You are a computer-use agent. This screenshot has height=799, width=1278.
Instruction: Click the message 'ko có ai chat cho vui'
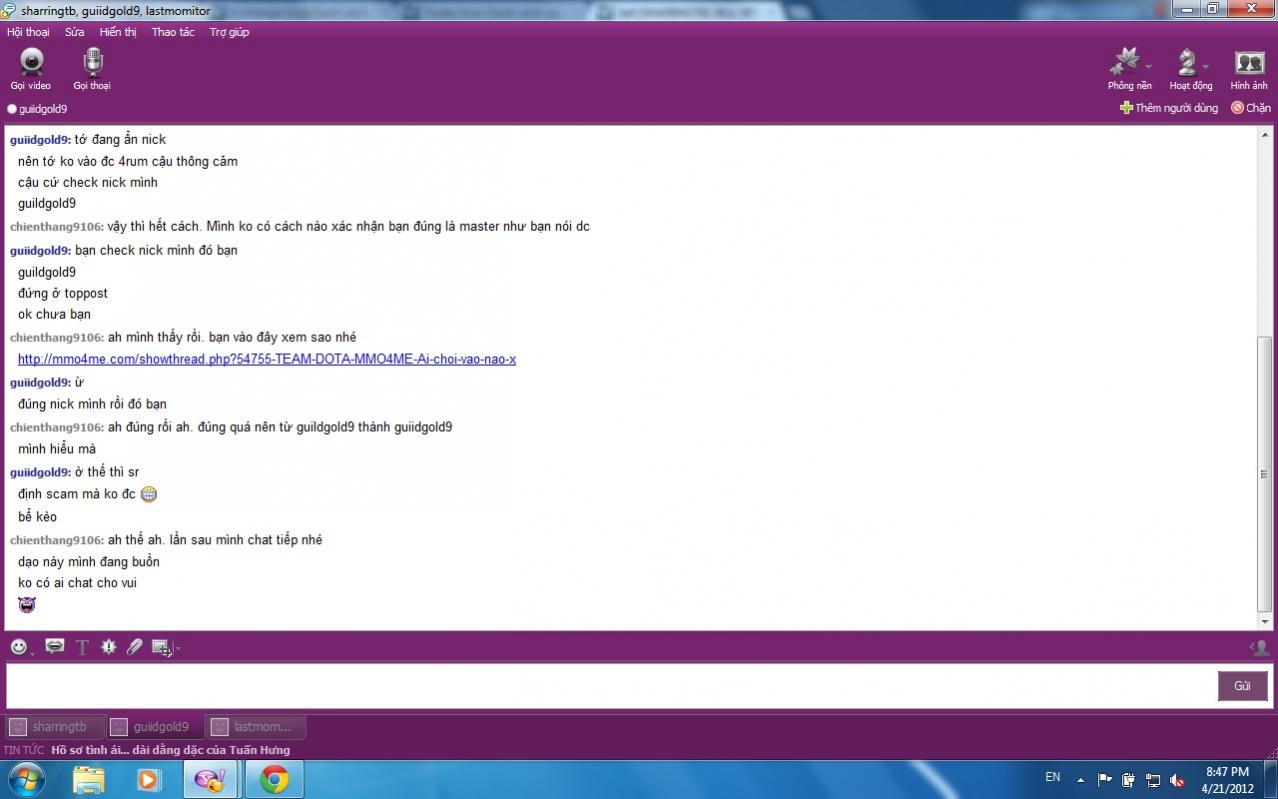coord(77,582)
